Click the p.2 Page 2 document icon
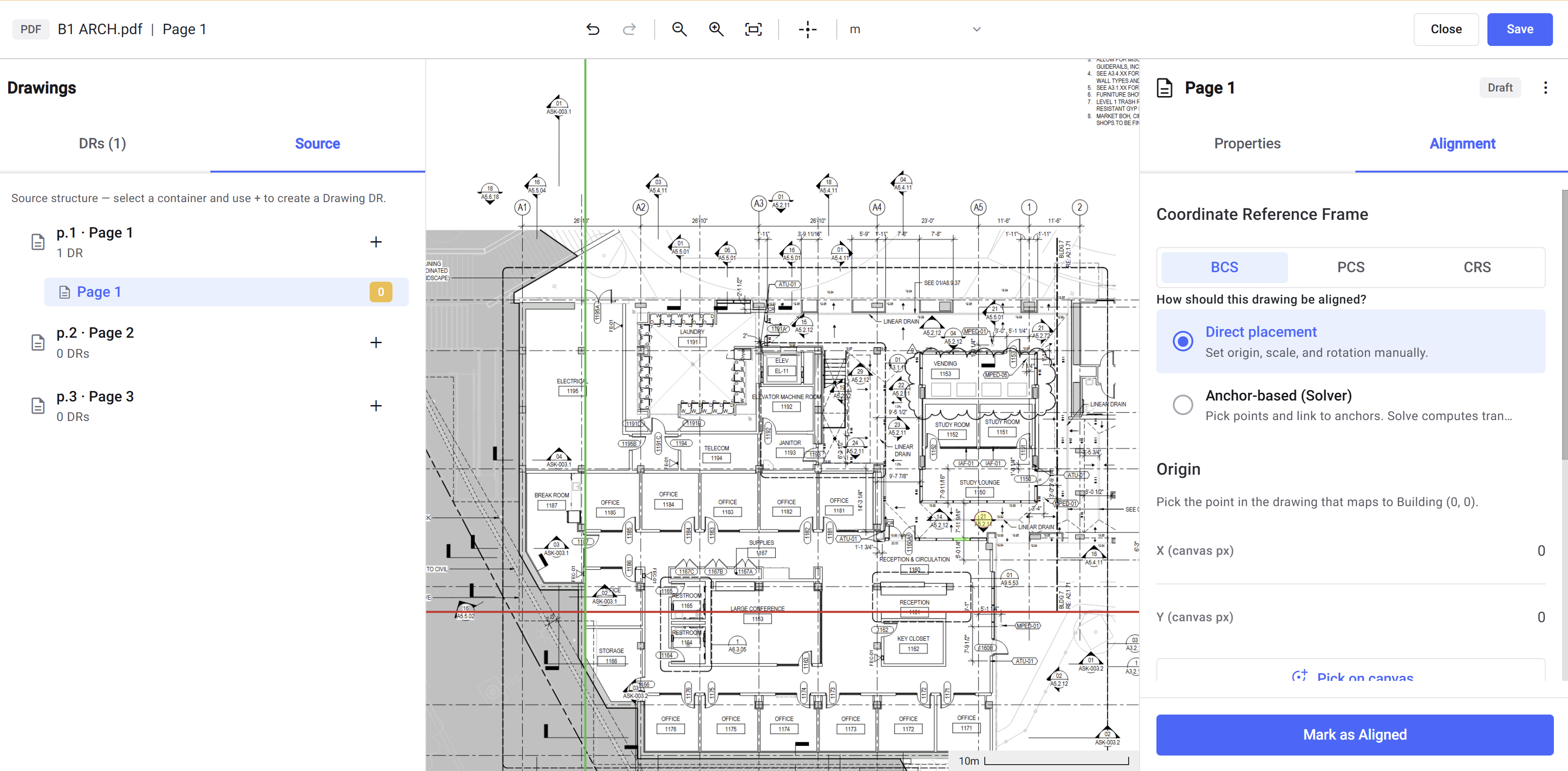Viewport: 1568px width, 771px height. coord(38,343)
